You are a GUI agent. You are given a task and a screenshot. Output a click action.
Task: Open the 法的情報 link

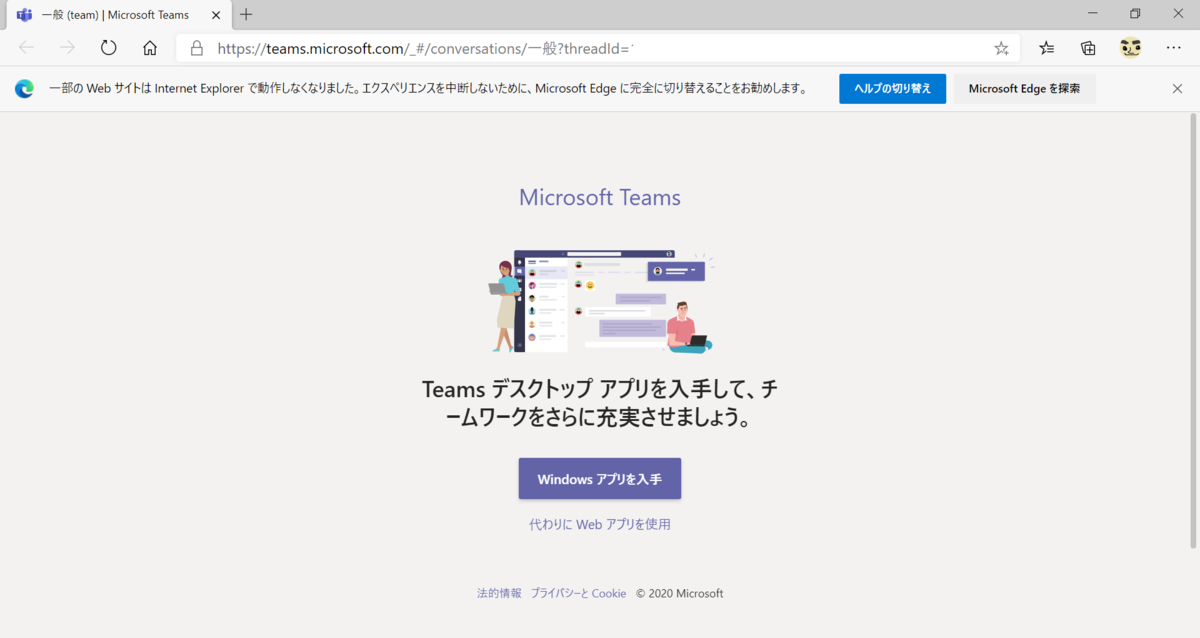click(x=499, y=593)
